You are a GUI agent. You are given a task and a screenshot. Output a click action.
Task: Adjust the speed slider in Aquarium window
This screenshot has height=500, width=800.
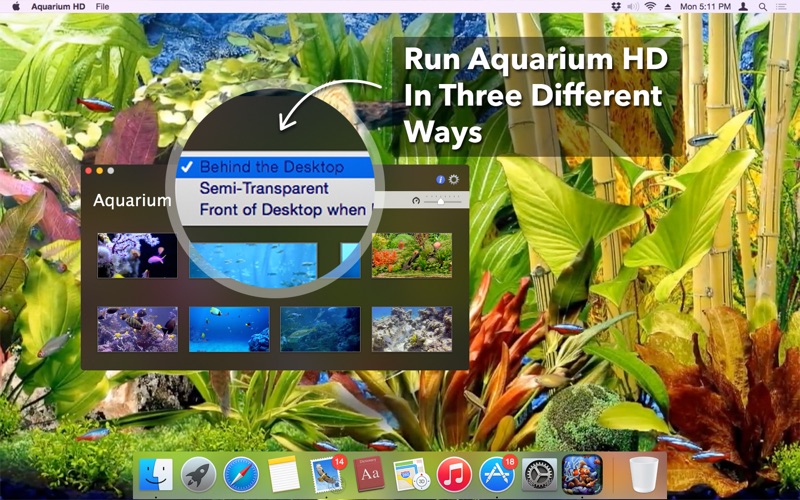coord(440,201)
